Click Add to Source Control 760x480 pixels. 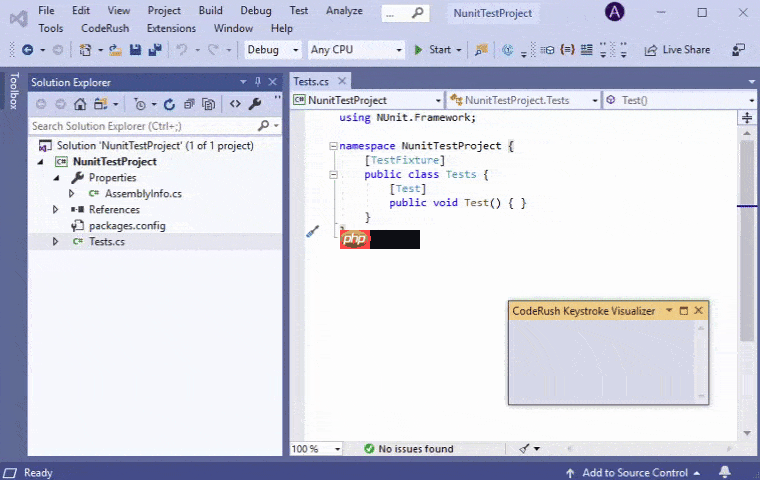635,472
